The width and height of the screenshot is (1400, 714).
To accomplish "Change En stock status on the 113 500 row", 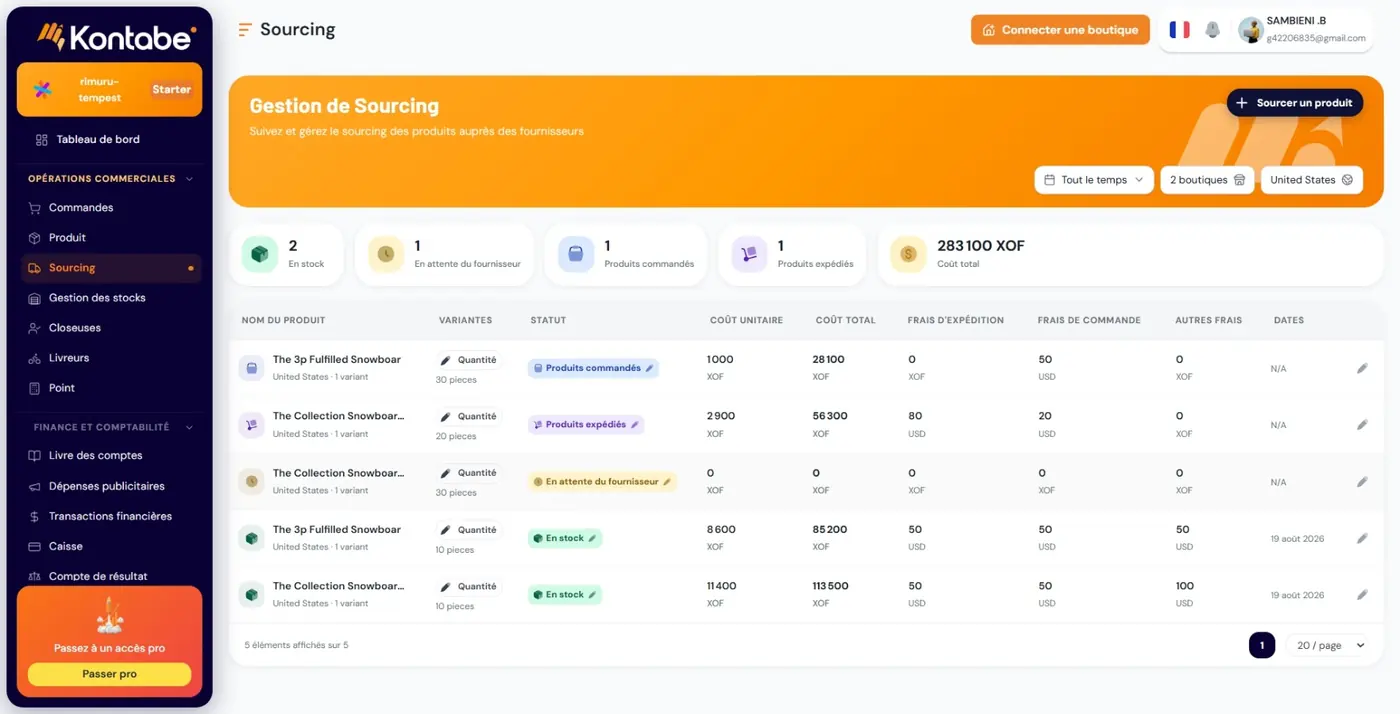I will coord(565,595).
